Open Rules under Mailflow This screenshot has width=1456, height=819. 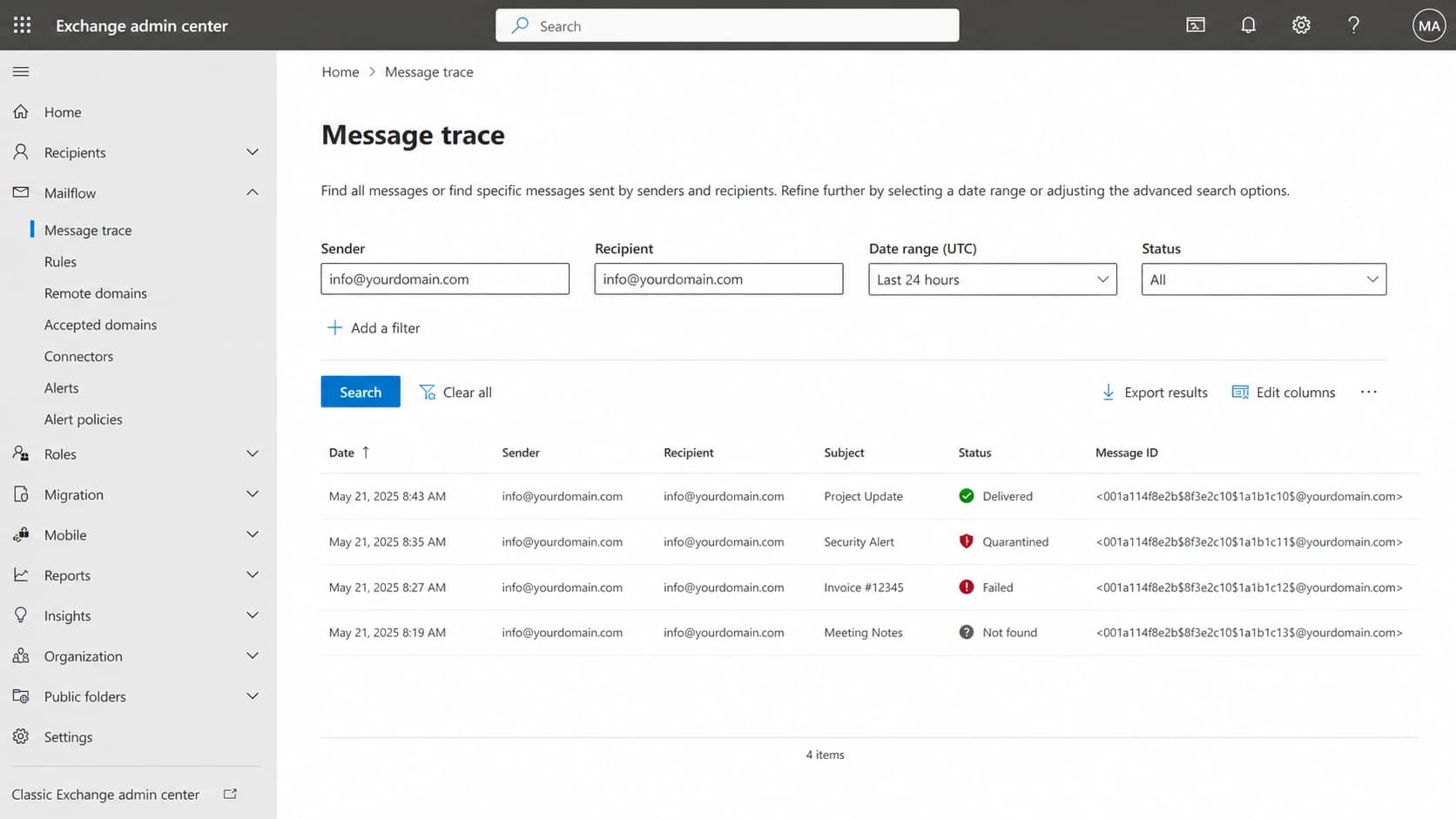[60, 261]
